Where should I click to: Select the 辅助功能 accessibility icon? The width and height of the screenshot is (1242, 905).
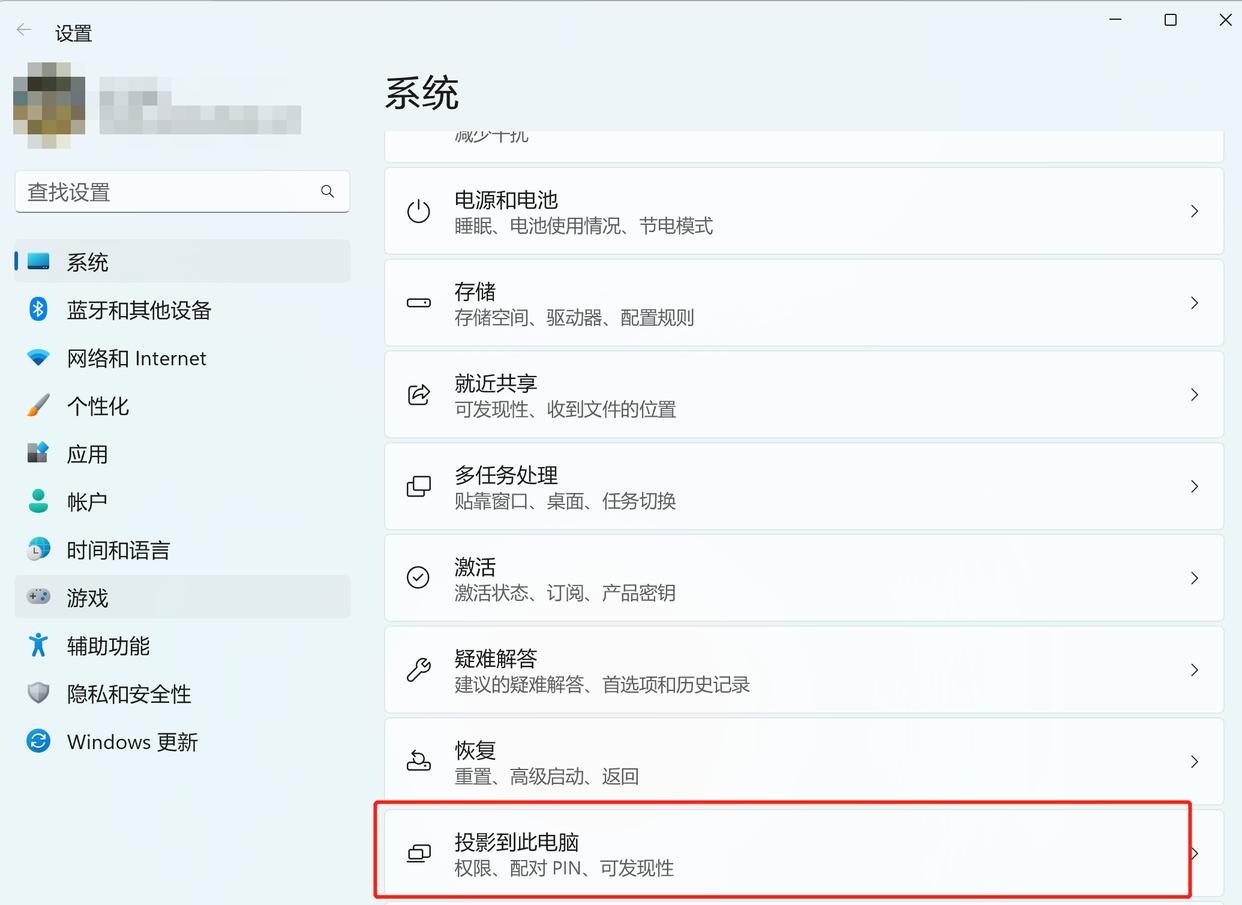point(37,646)
